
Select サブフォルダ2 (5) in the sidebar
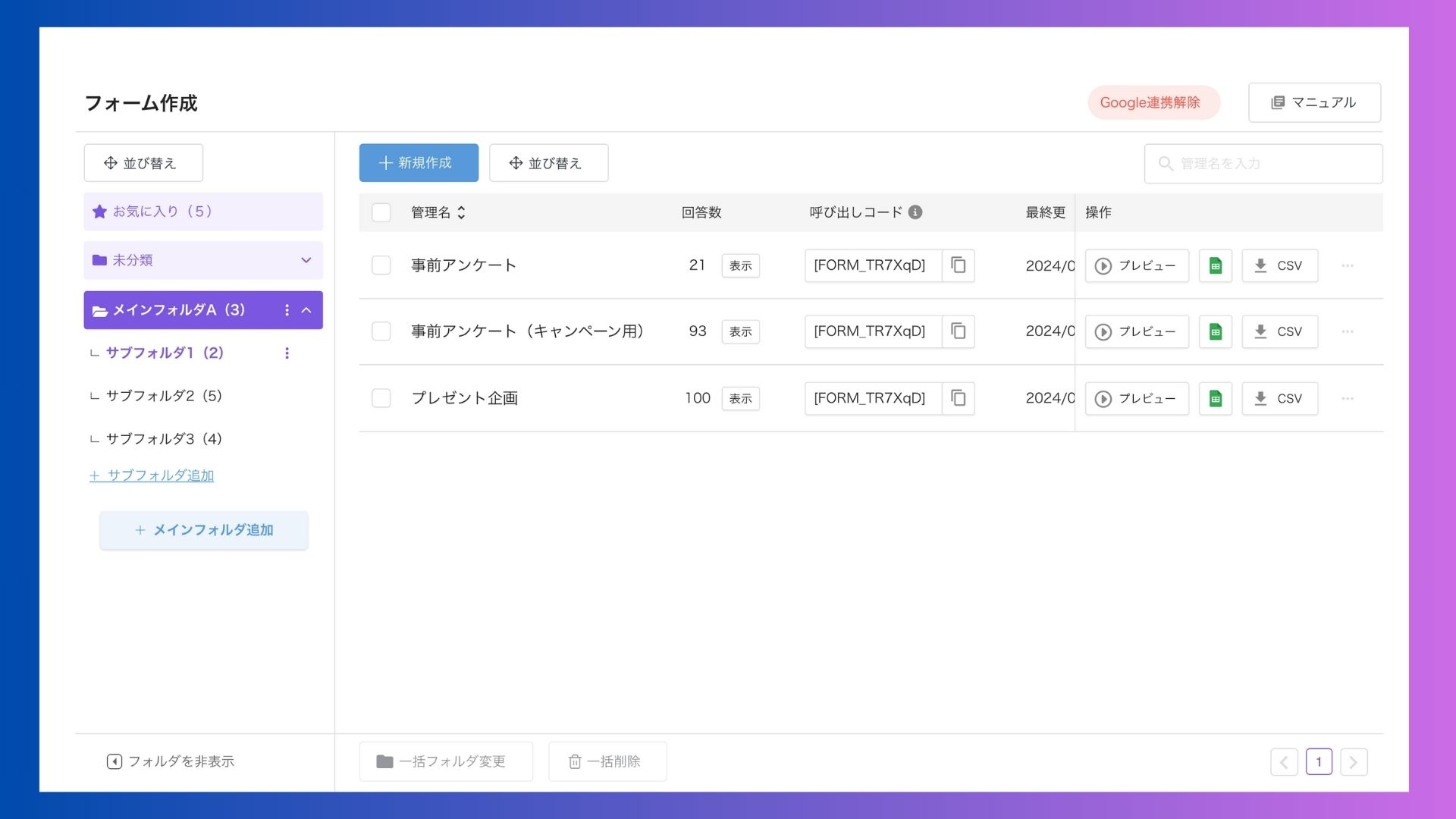[164, 396]
